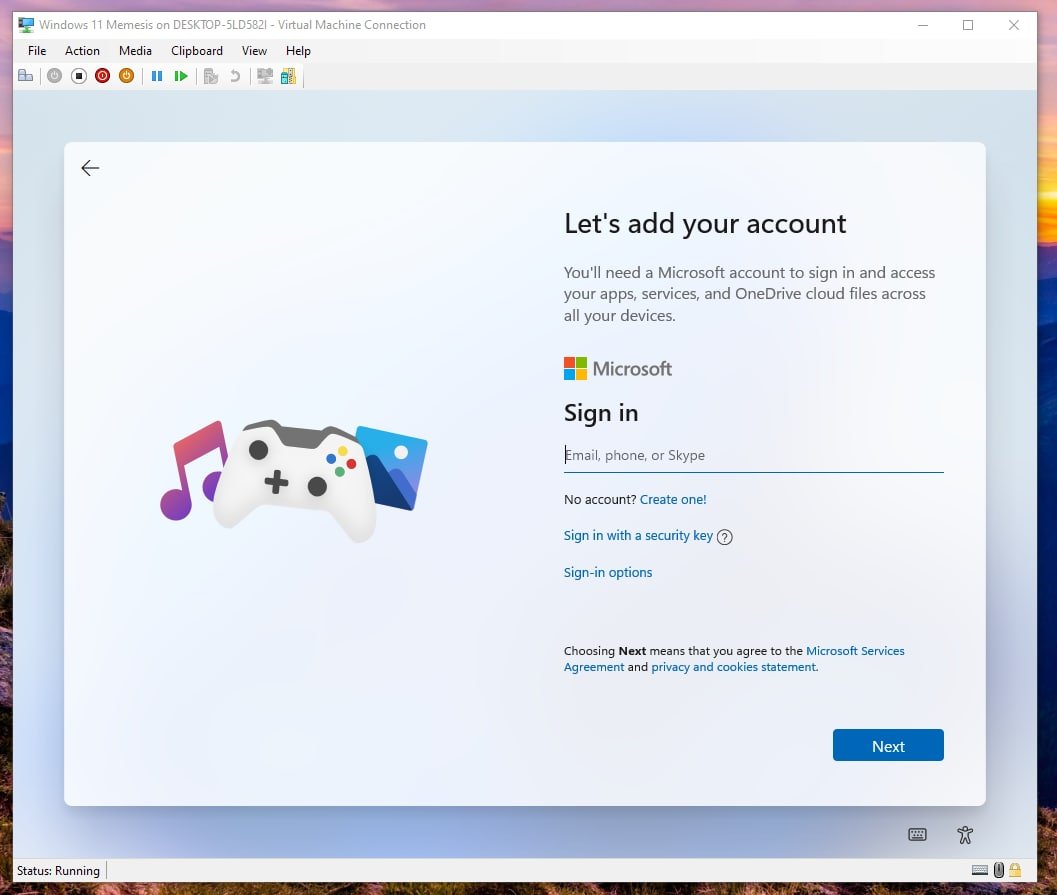Viewport: 1057px width, 895px height.
Task: Resume the VM with the green play icon
Action: [x=182, y=75]
